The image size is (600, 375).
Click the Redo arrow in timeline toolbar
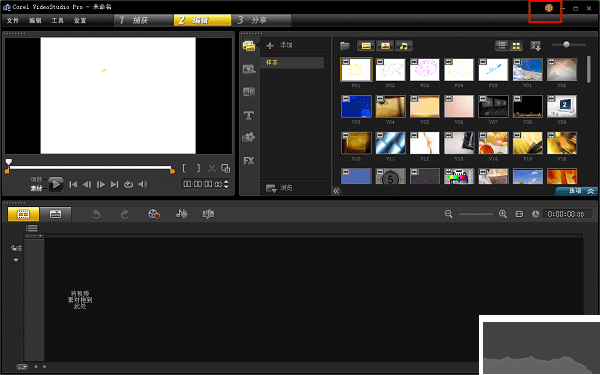pos(125,214)
